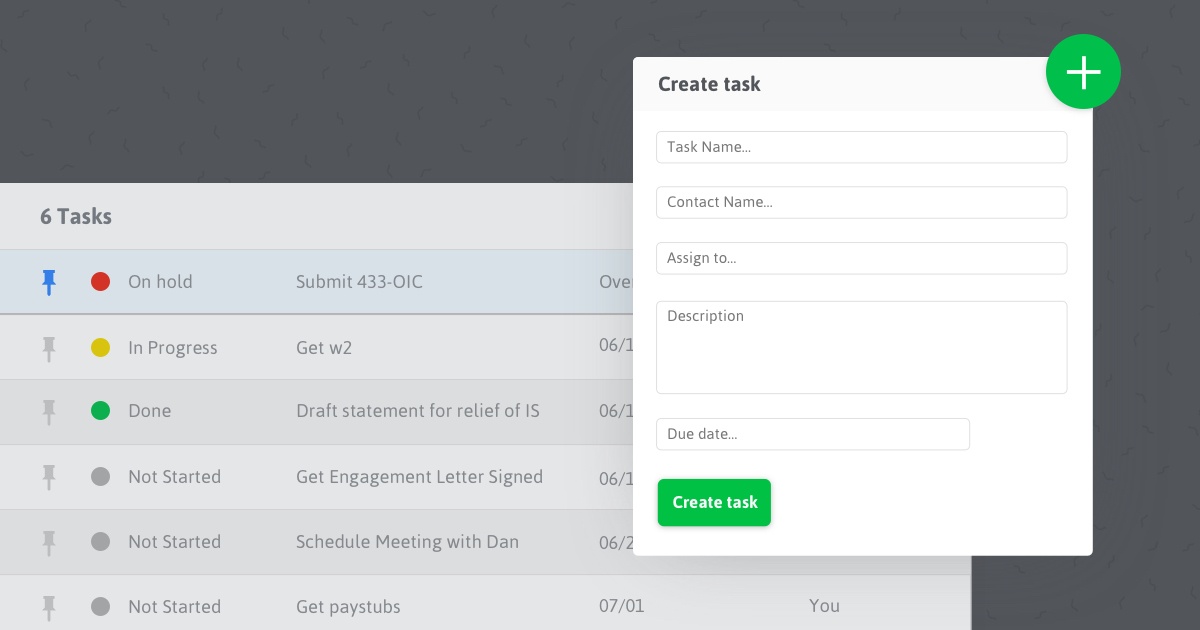Click the Description text area
Image resolution: width=1200 pixels, height=630 pixels.
coord(861,347)
